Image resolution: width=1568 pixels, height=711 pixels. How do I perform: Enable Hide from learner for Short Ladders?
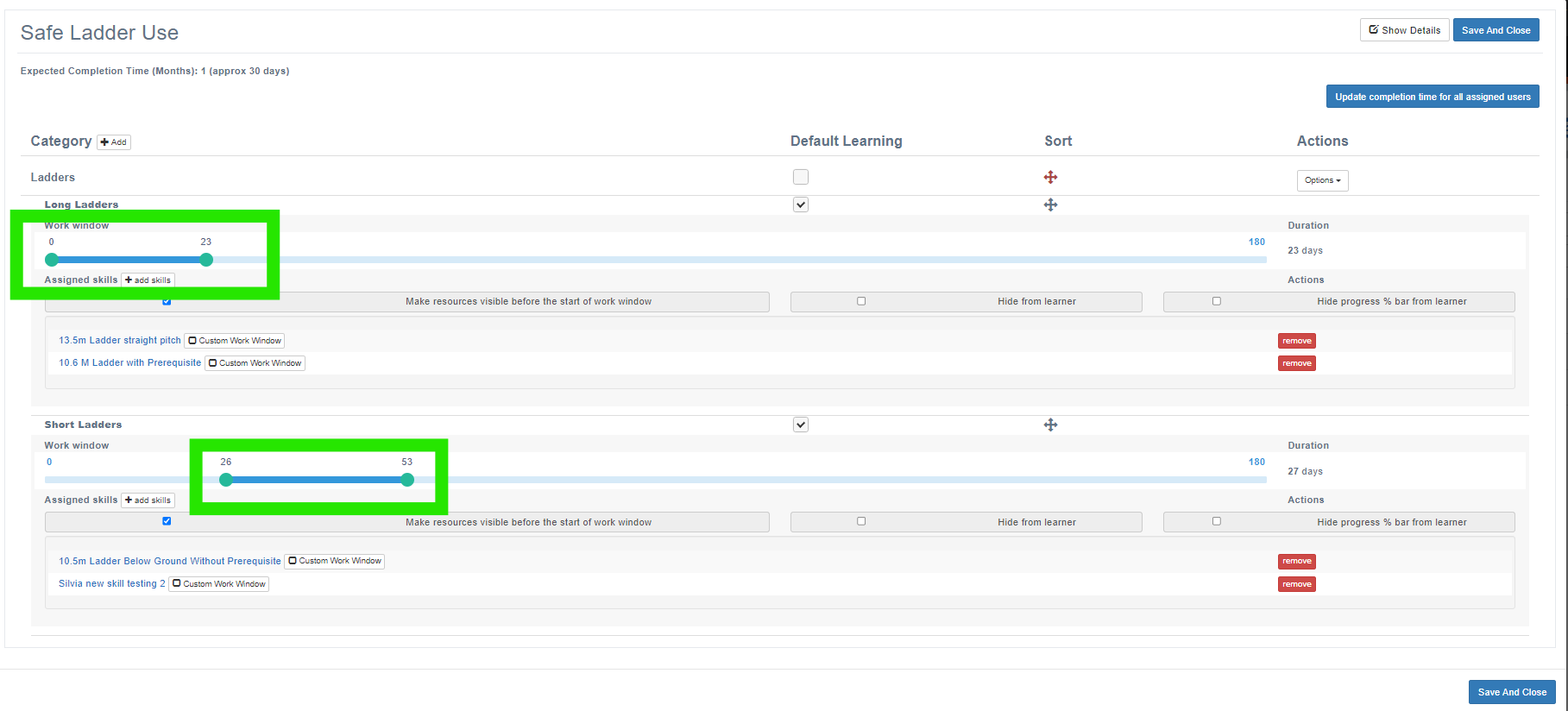(x=861, y=521)
